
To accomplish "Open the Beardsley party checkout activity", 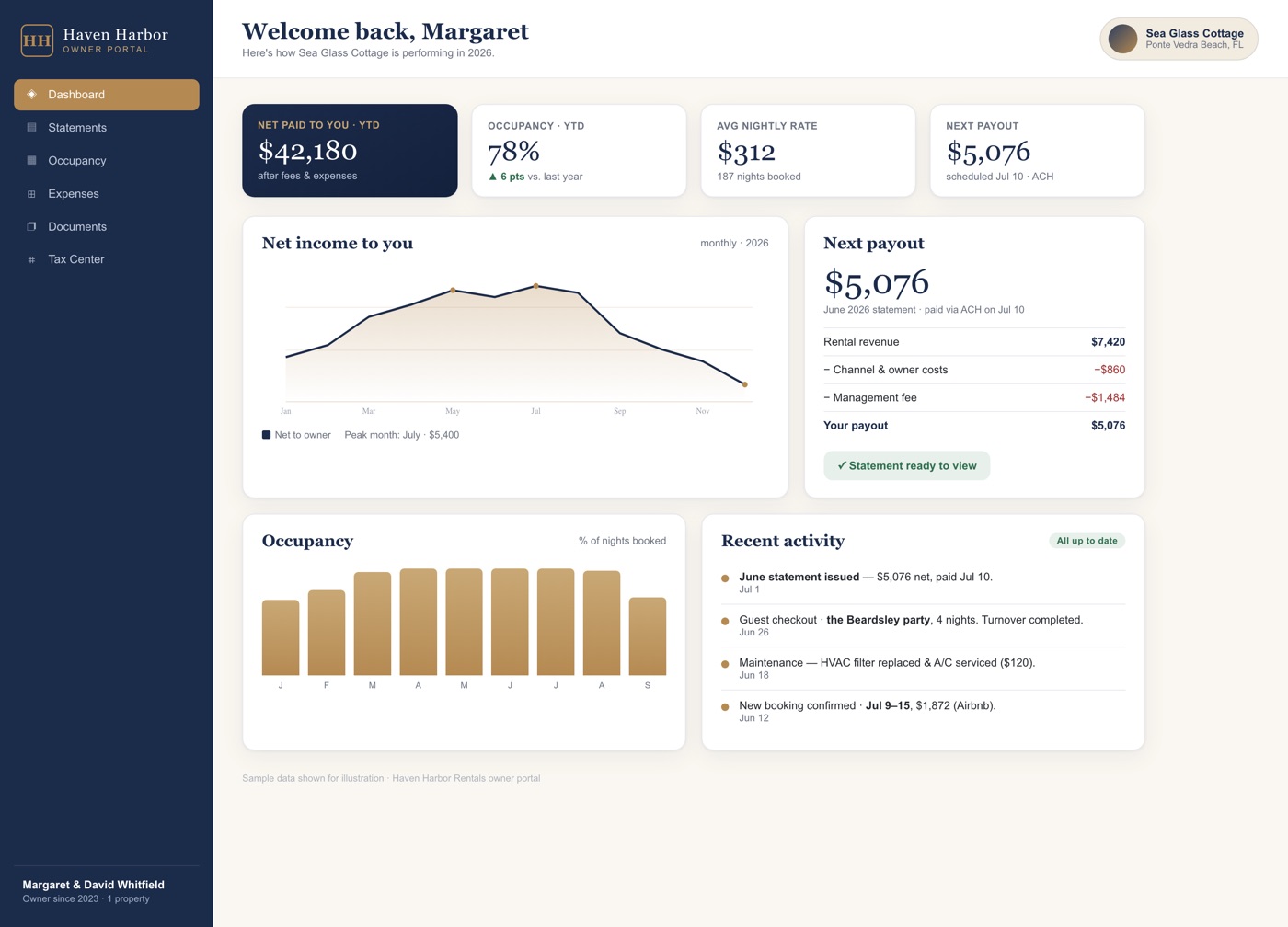I will click(x=923, y=625).
